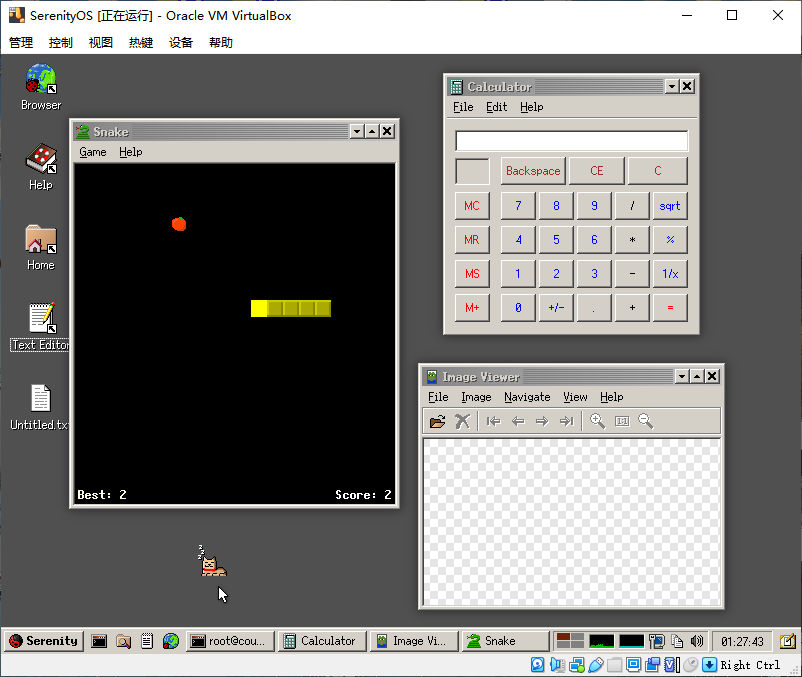The width and height of the screenshot is (802, 677).
Task: Zoom out using the Image Viewer toolbar
Action: (646, 421)
